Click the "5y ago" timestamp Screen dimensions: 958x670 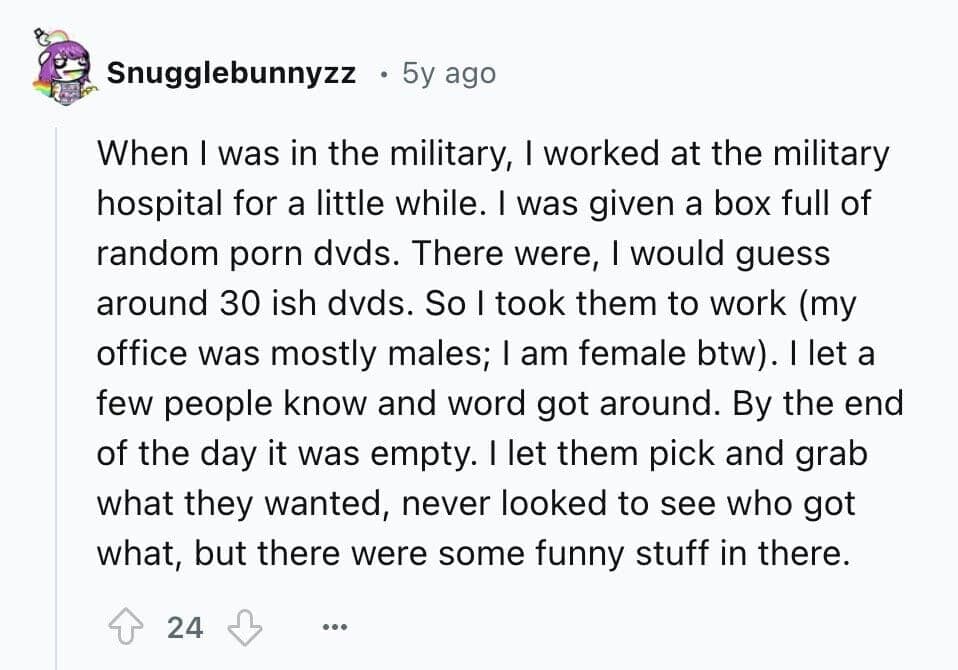448,73
